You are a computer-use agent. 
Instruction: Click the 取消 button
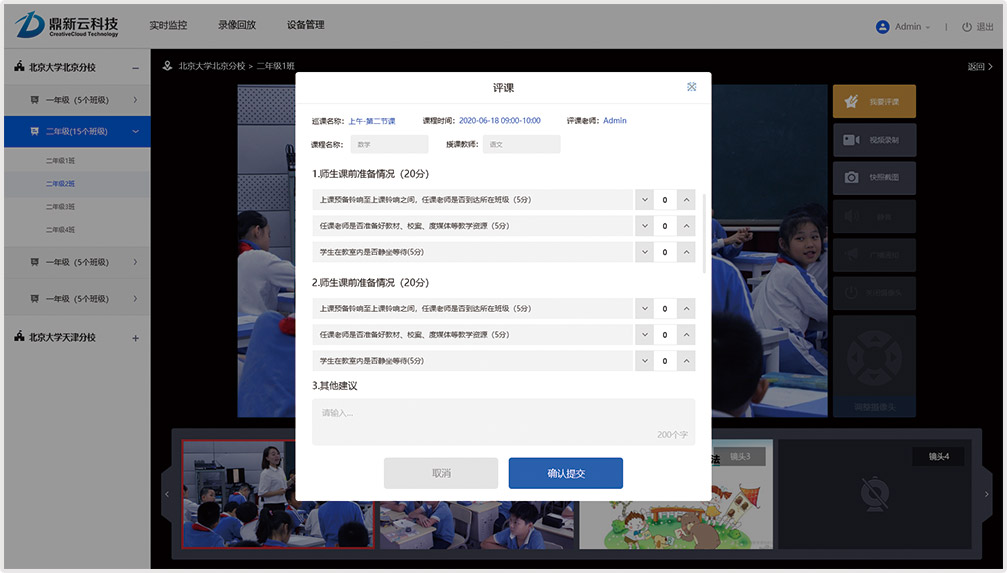(441, 473)
